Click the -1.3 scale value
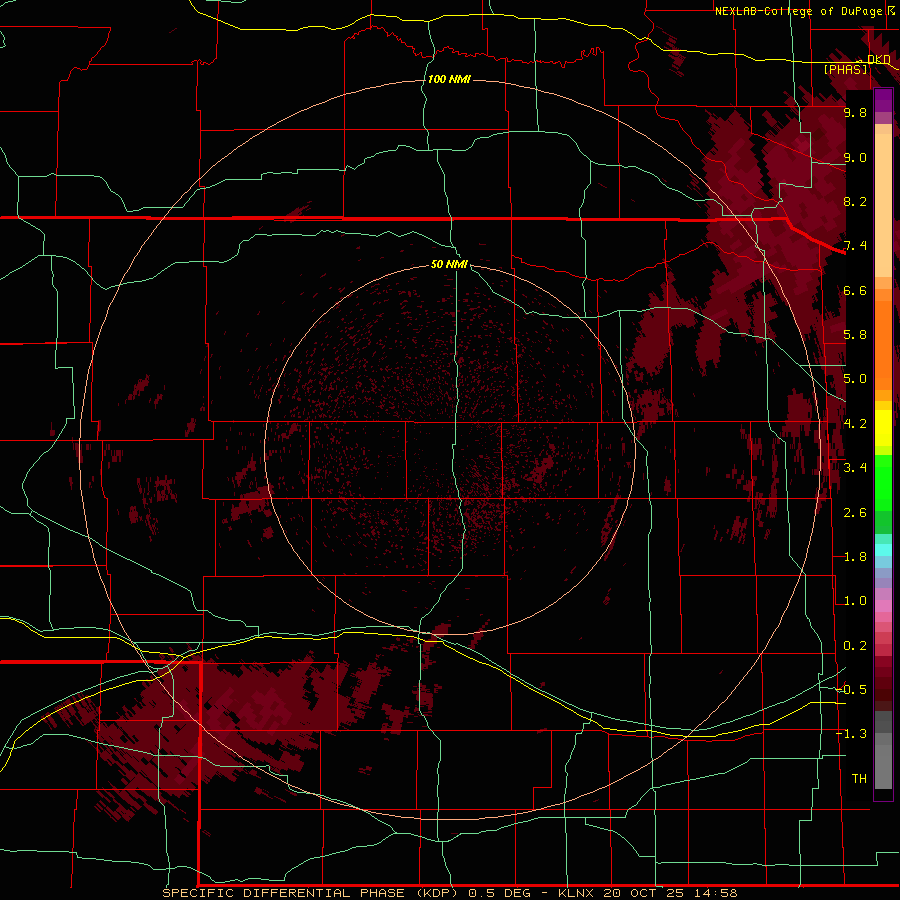900x900 pixels. 852,734
